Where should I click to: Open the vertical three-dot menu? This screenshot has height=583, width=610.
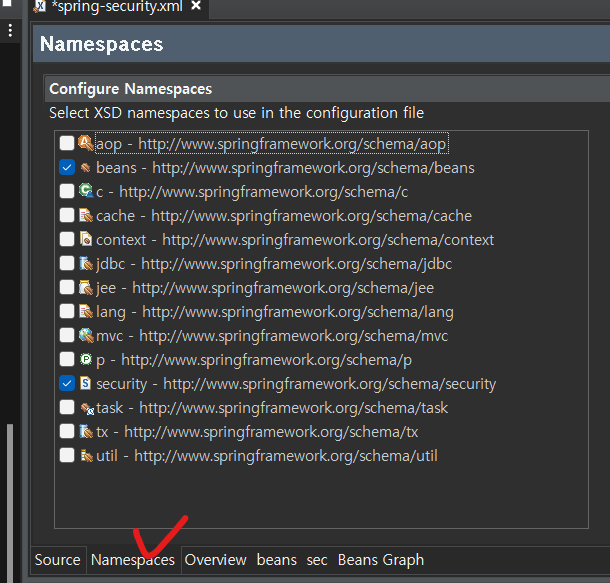pyautogui.click(x=11, y=30)
